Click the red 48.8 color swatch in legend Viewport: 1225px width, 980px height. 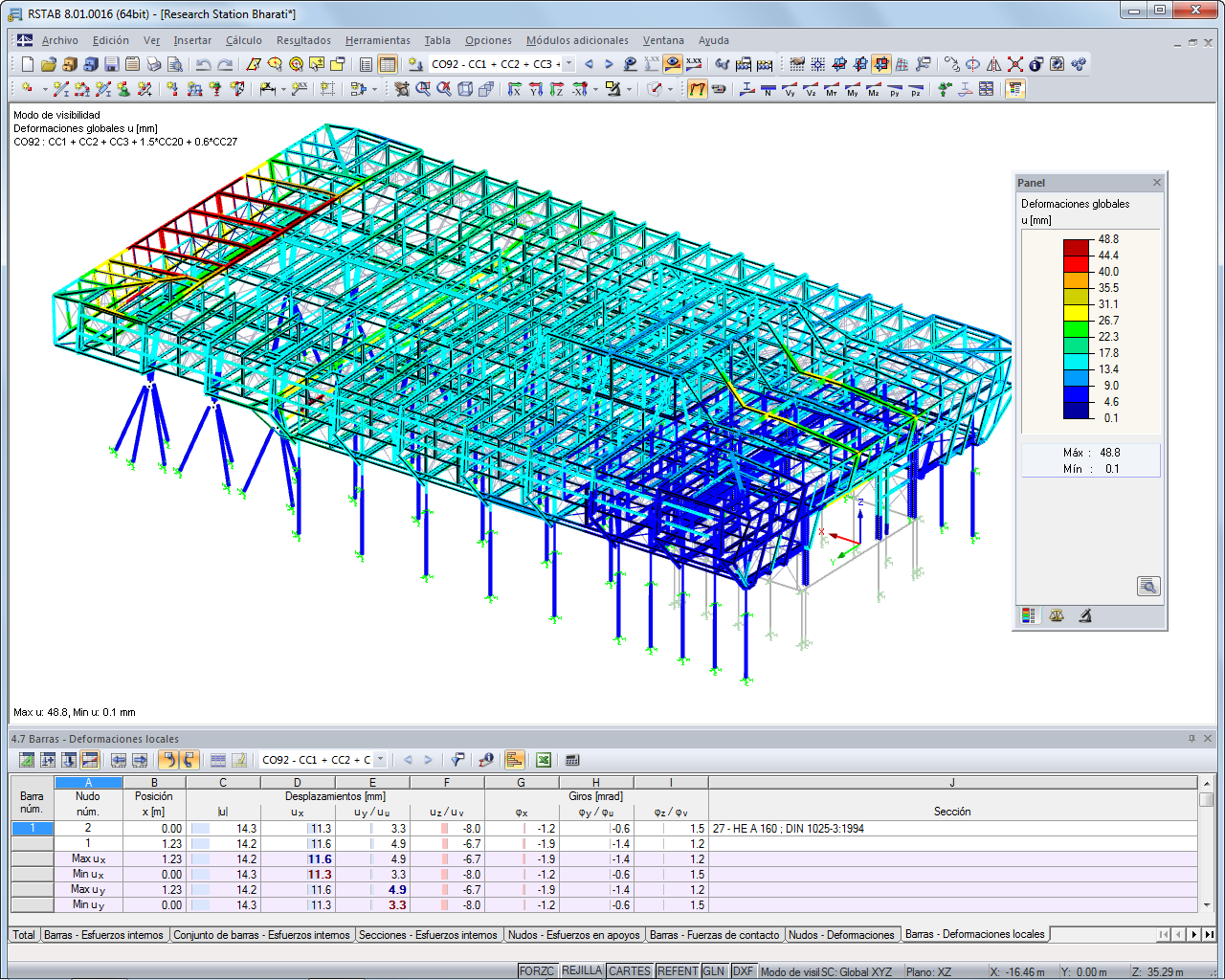point(1077,247)
